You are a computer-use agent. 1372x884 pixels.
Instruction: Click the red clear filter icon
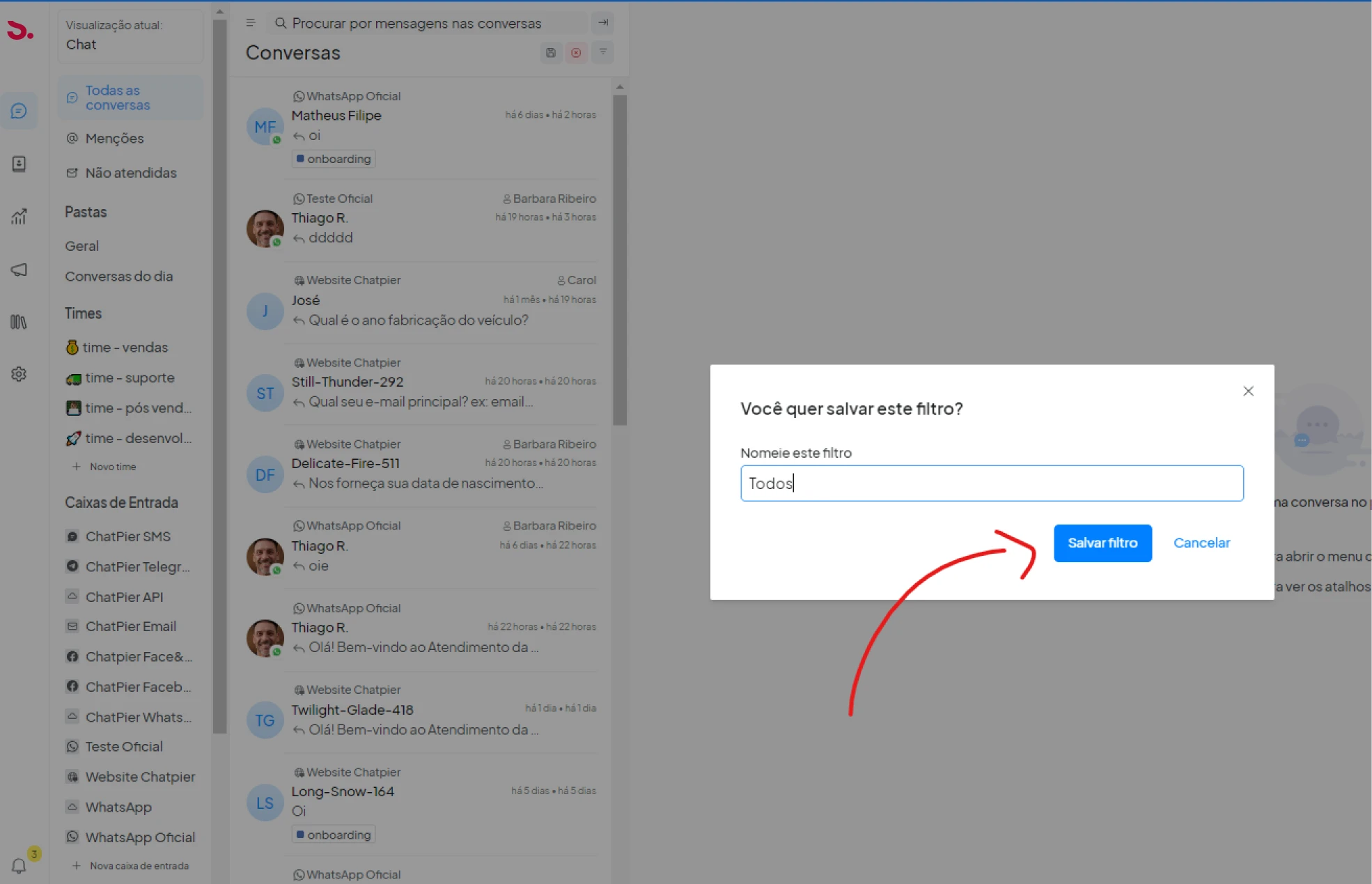click(x=576, y=53)
